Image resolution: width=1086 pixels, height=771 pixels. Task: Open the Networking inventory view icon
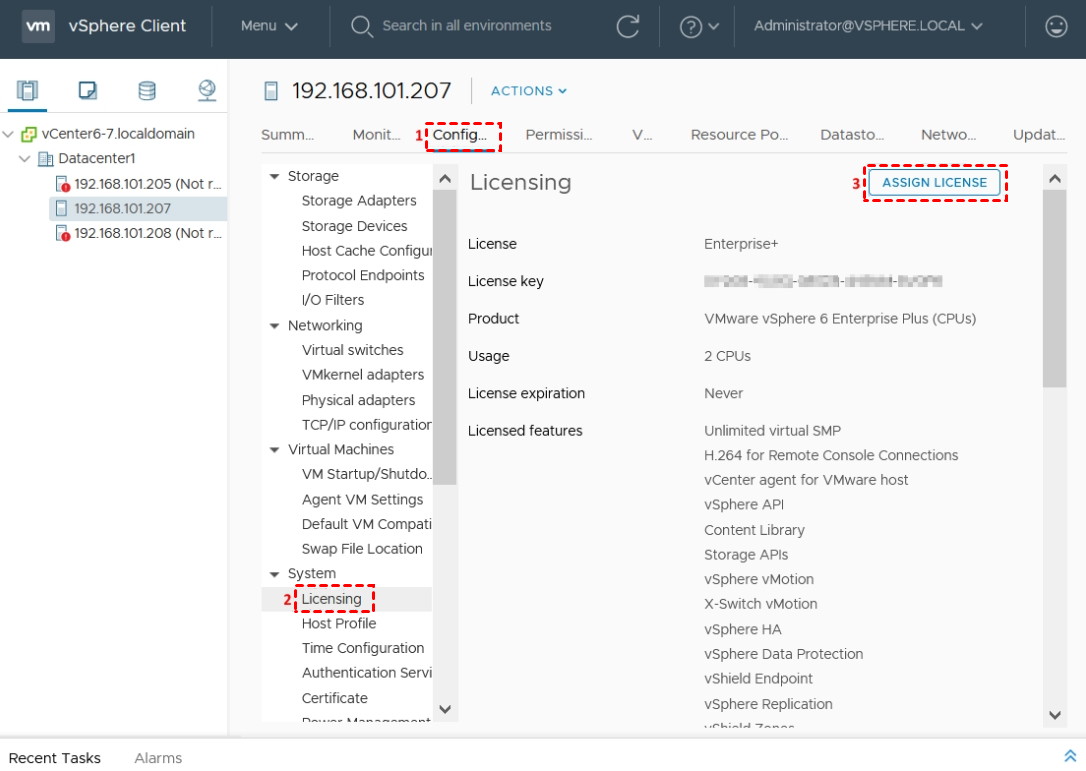[x=207, y=91]
